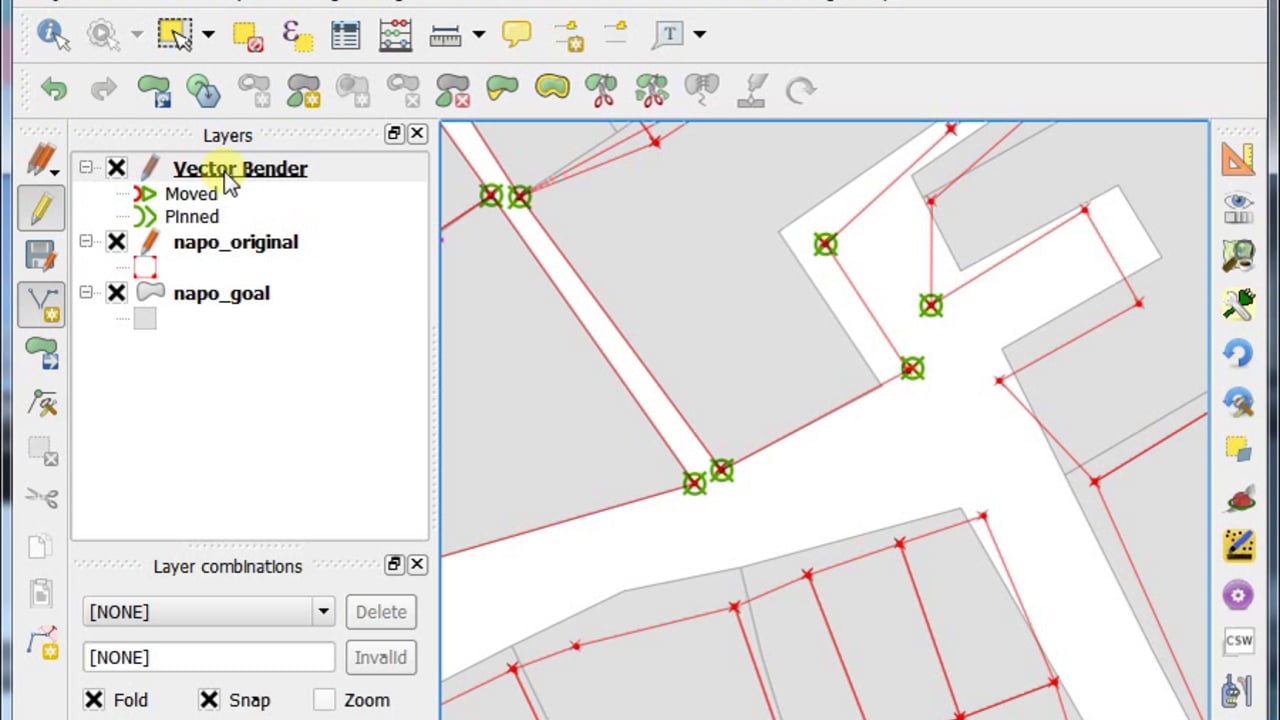This screenshot has width=1280, height=720.
Task: Open the field calculator
Action: pyautogui.click(x=396, y=34)
